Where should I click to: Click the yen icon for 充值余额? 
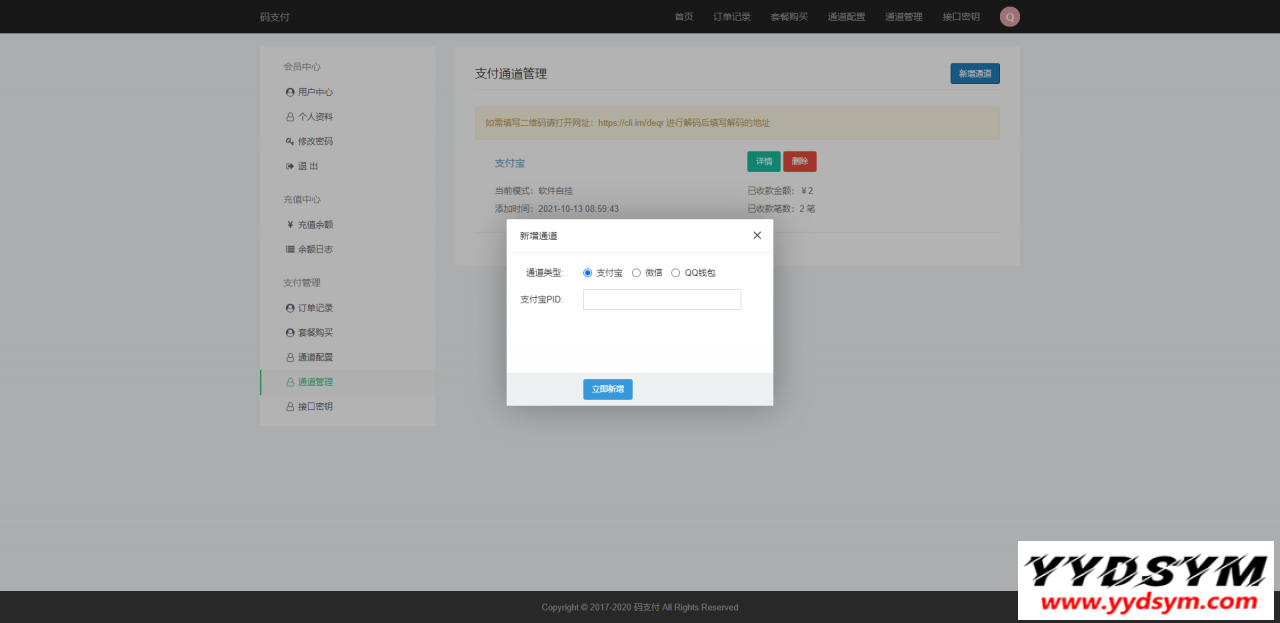coord(290,225)
